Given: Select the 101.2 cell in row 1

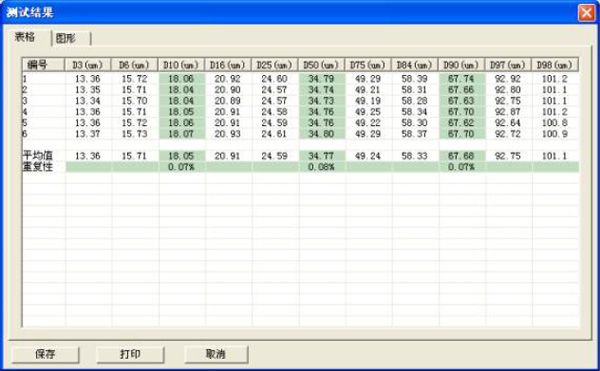Looking at the screenshot, I should (x=555, y=79).
